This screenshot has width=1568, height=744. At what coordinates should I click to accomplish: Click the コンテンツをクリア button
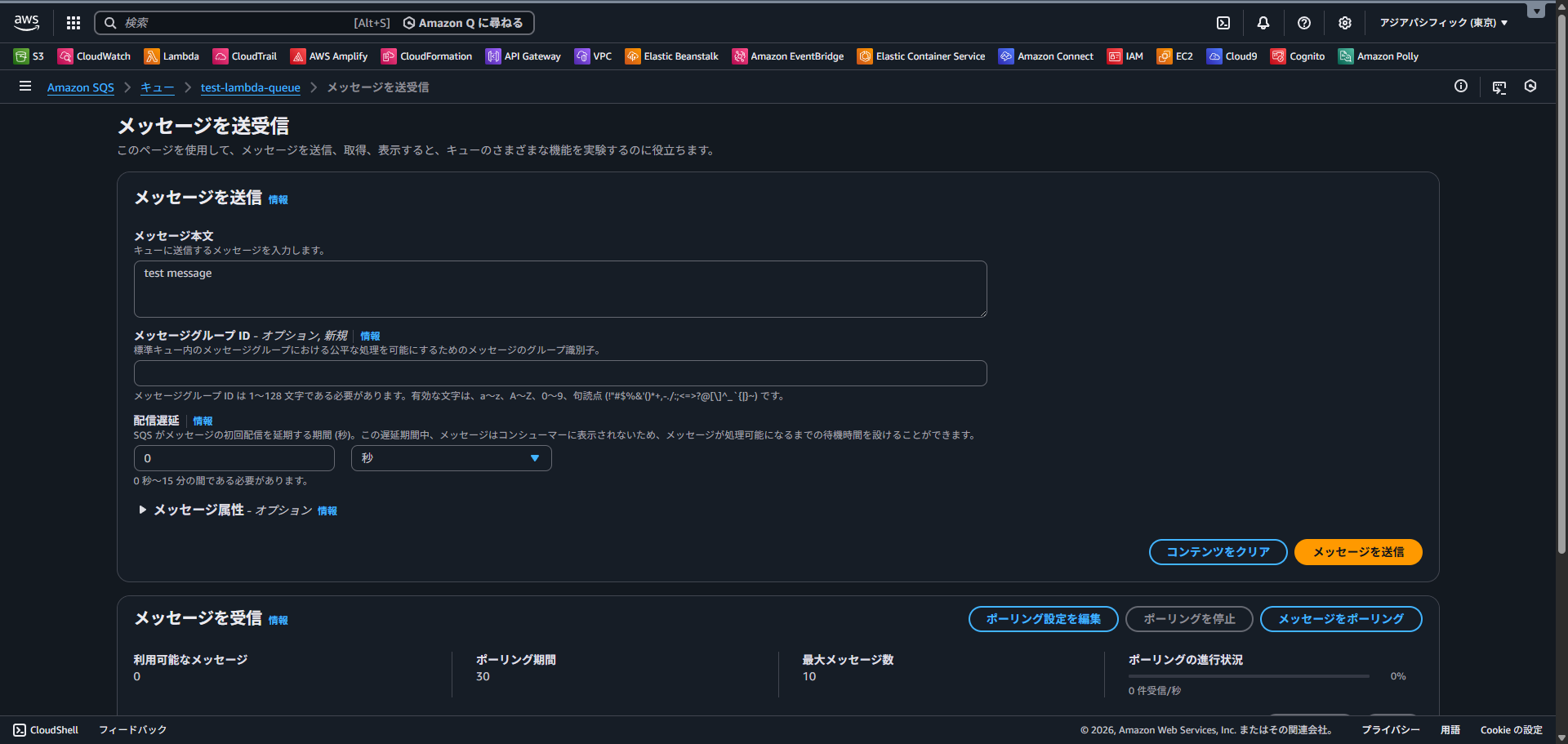[x=1218, y=552]
